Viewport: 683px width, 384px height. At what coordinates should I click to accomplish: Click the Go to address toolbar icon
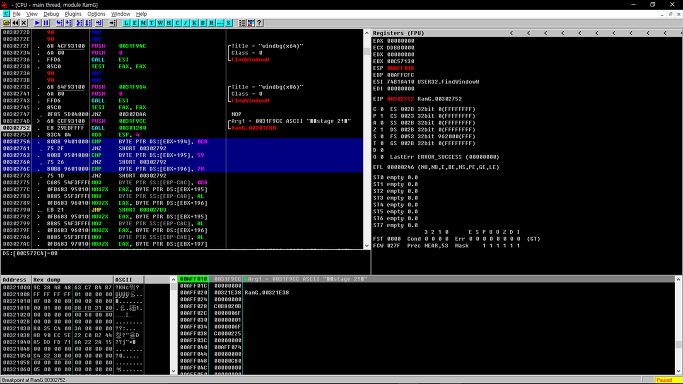click(x=112, y=23)
